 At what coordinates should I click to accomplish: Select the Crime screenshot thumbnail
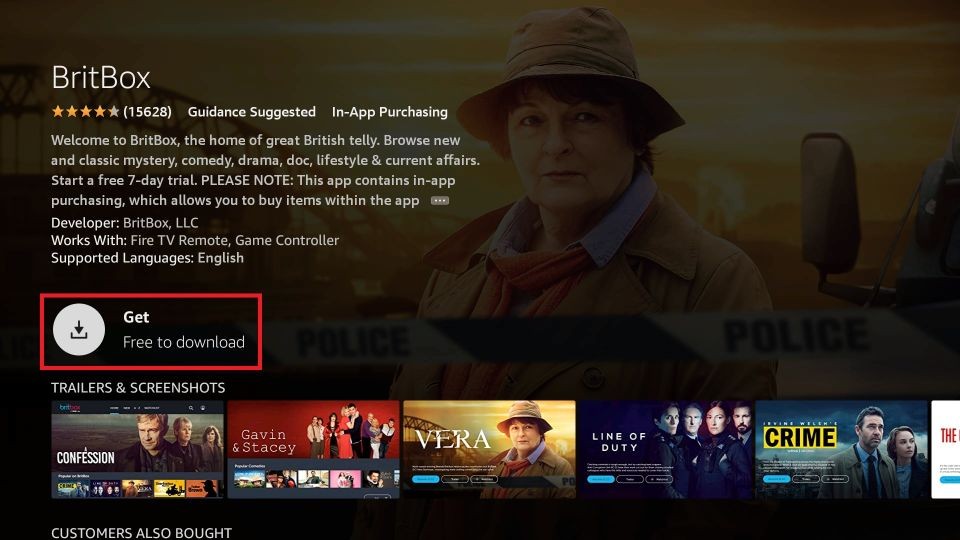pyautogui.click(x=841, y=449)
